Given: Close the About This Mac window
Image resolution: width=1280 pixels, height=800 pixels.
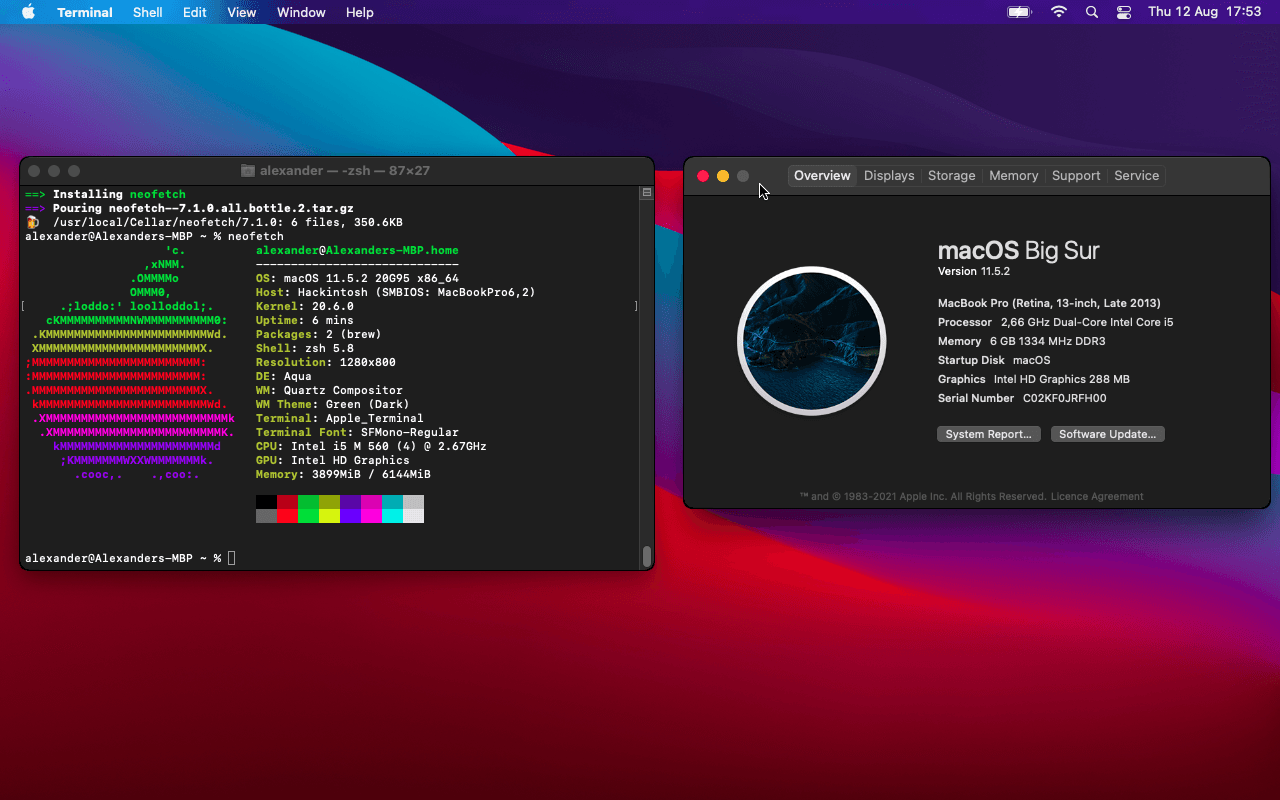Looking at the screenshot, I should tap(703, 176).
